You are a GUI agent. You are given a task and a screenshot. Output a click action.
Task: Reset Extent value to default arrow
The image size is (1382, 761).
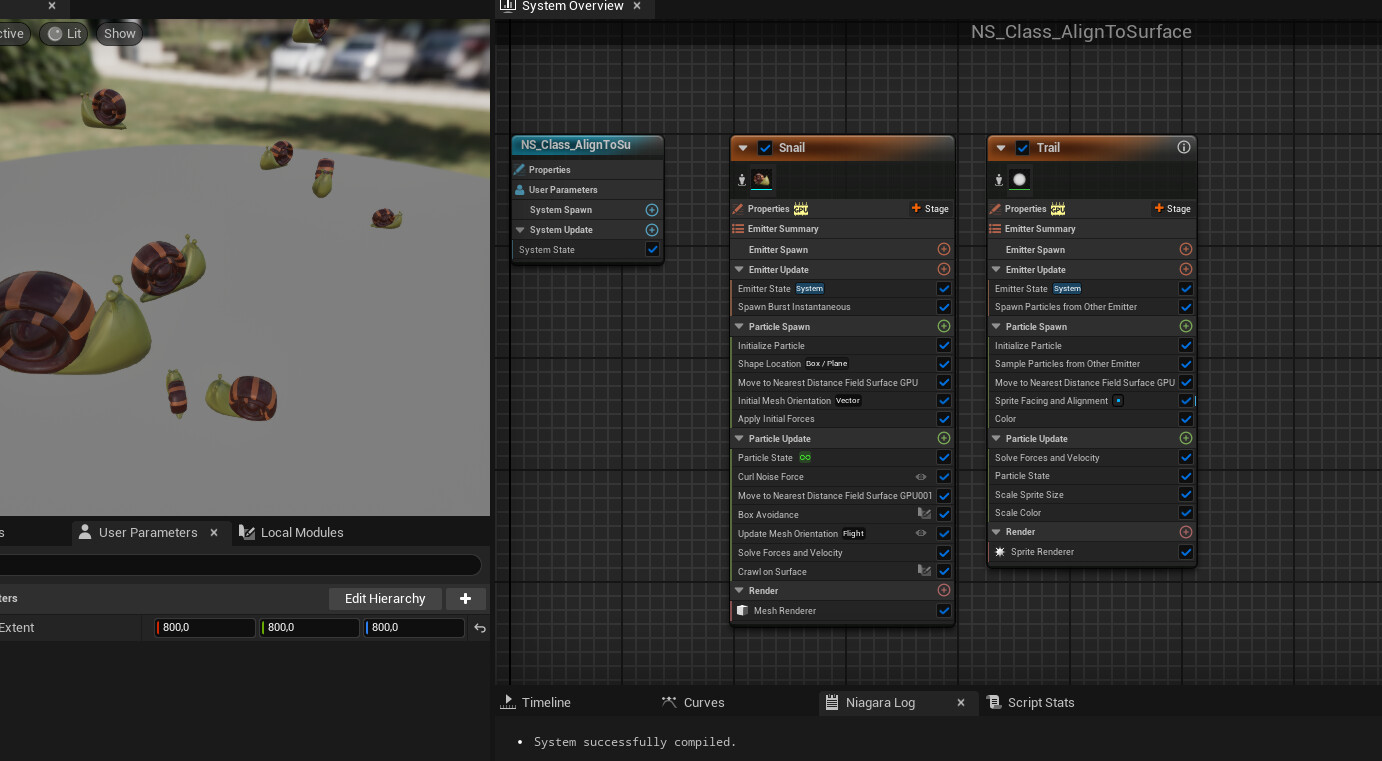pyautogui.click(x=480, y=628)
